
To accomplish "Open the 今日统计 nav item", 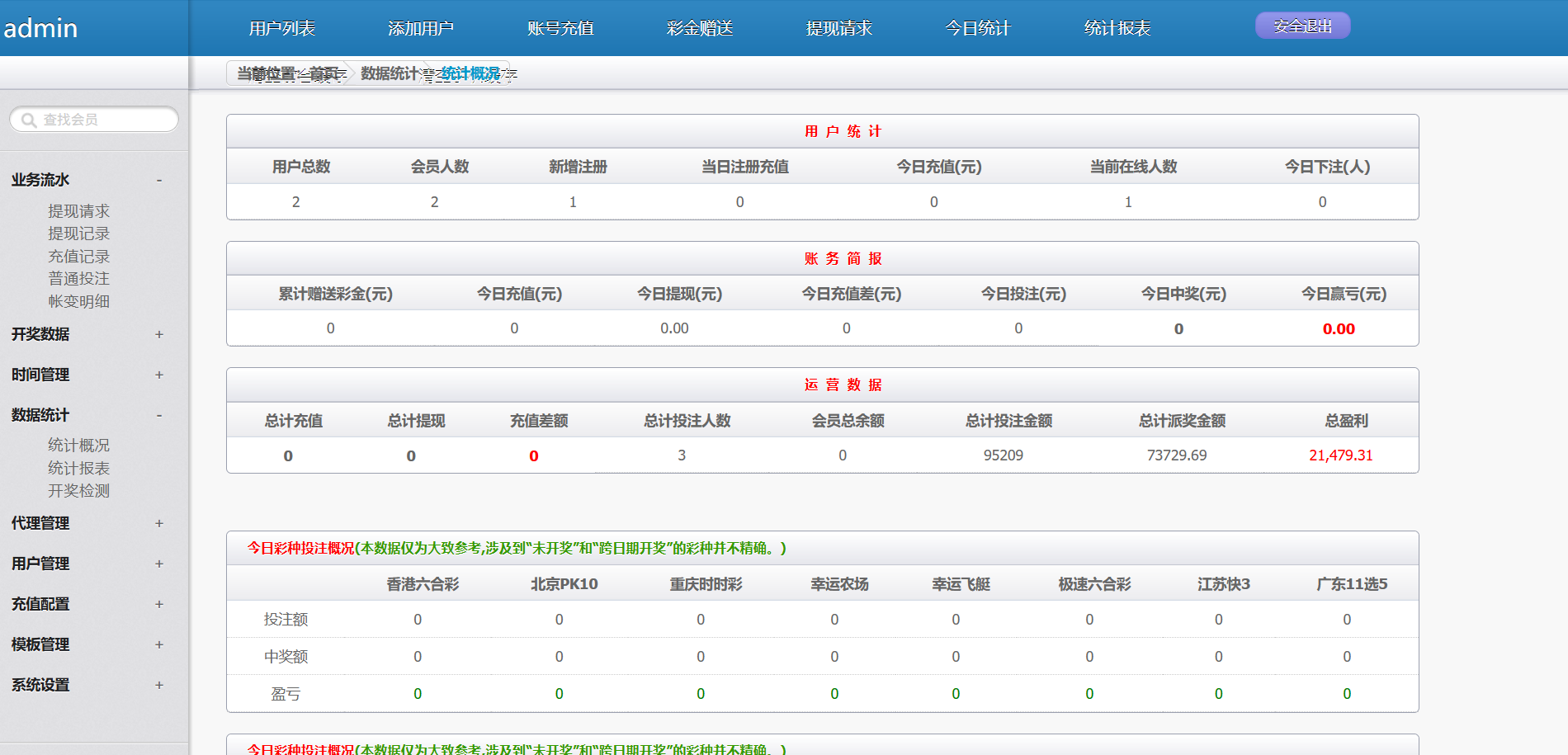I will click(x=978, y=28).
